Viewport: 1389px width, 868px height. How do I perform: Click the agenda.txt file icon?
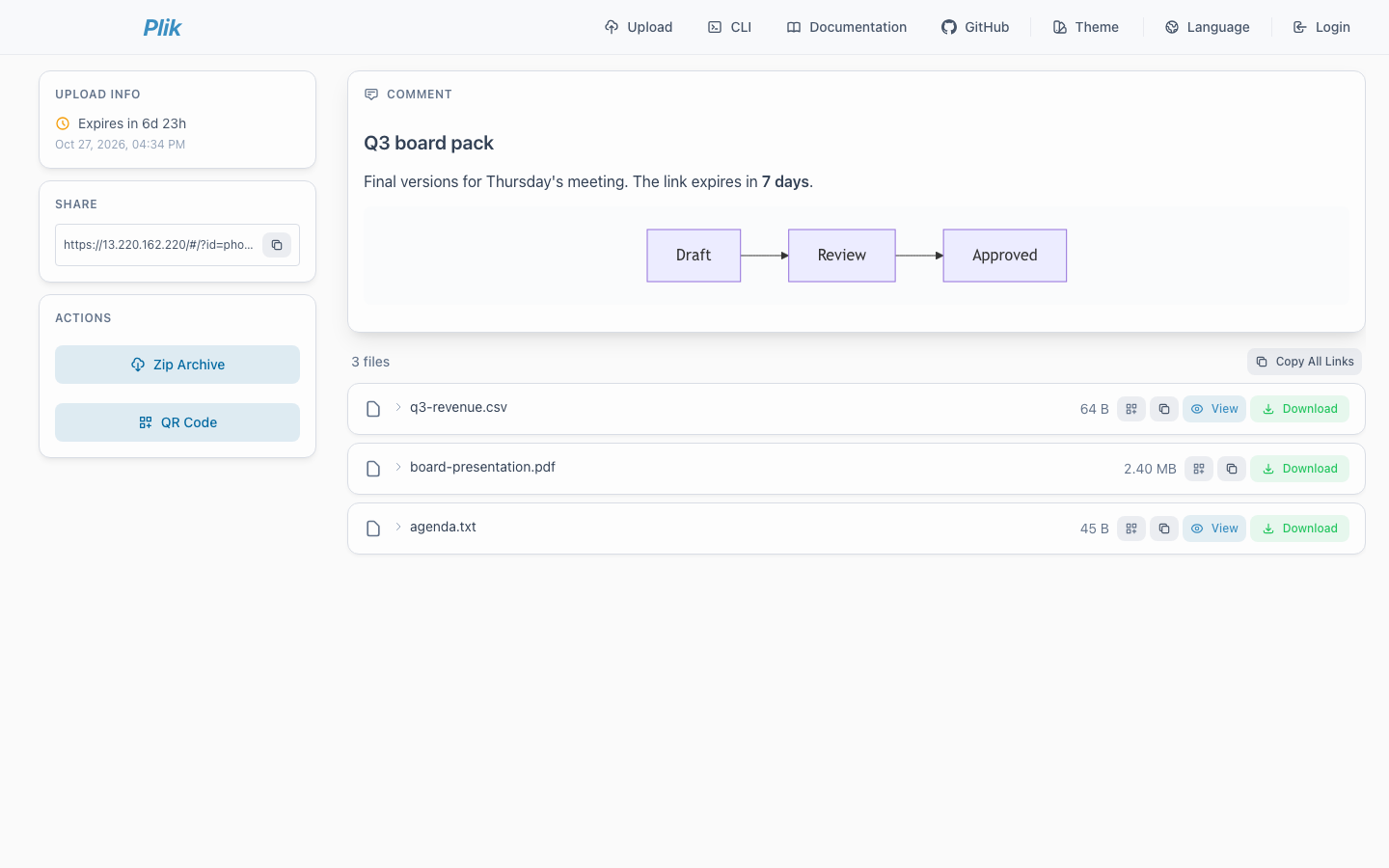pyautogui.click(x=373, y=529)
